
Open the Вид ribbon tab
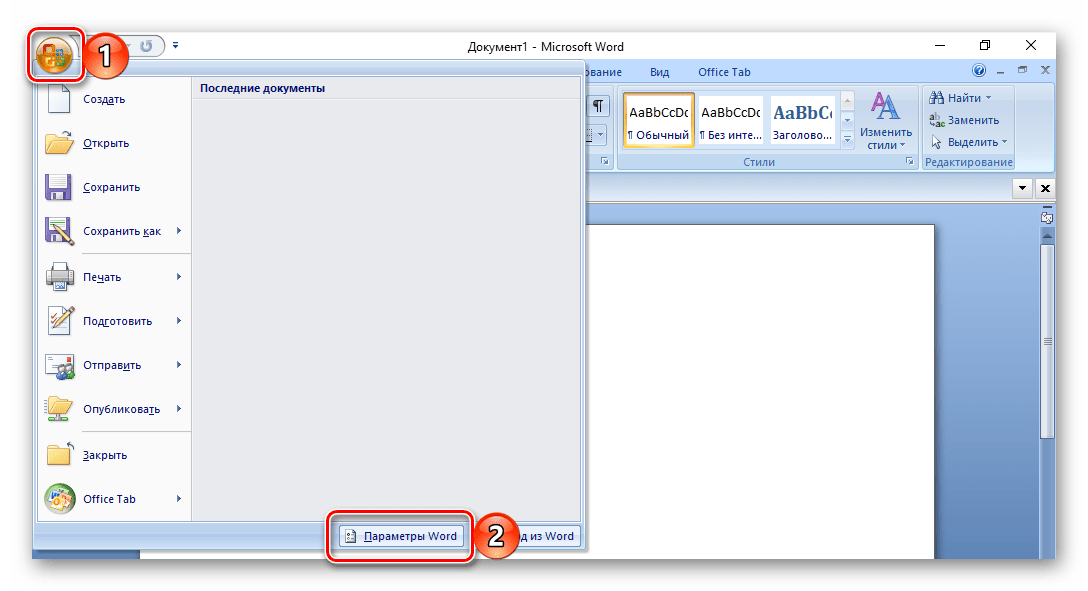coord(659,72)
